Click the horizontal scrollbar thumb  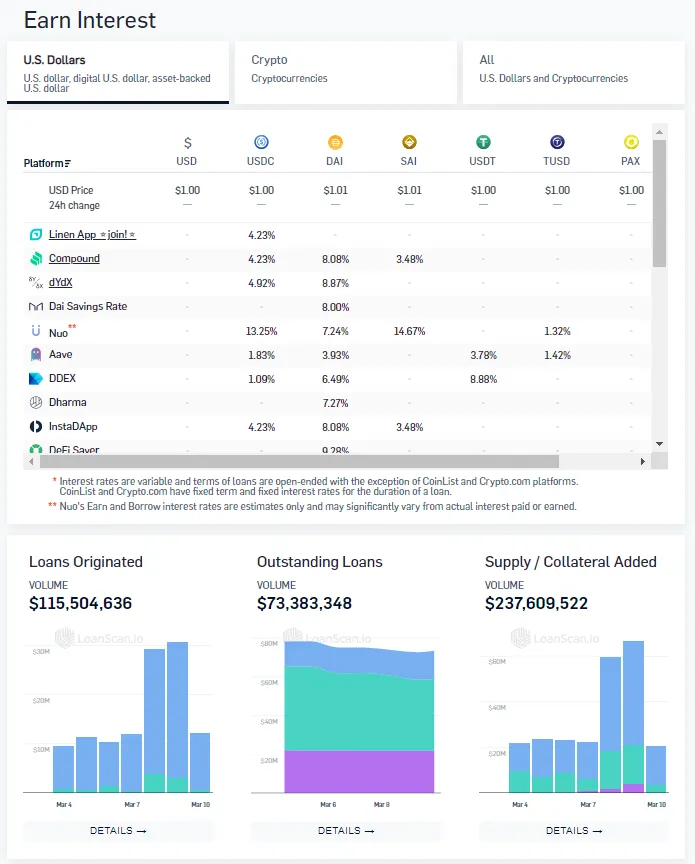299,461
